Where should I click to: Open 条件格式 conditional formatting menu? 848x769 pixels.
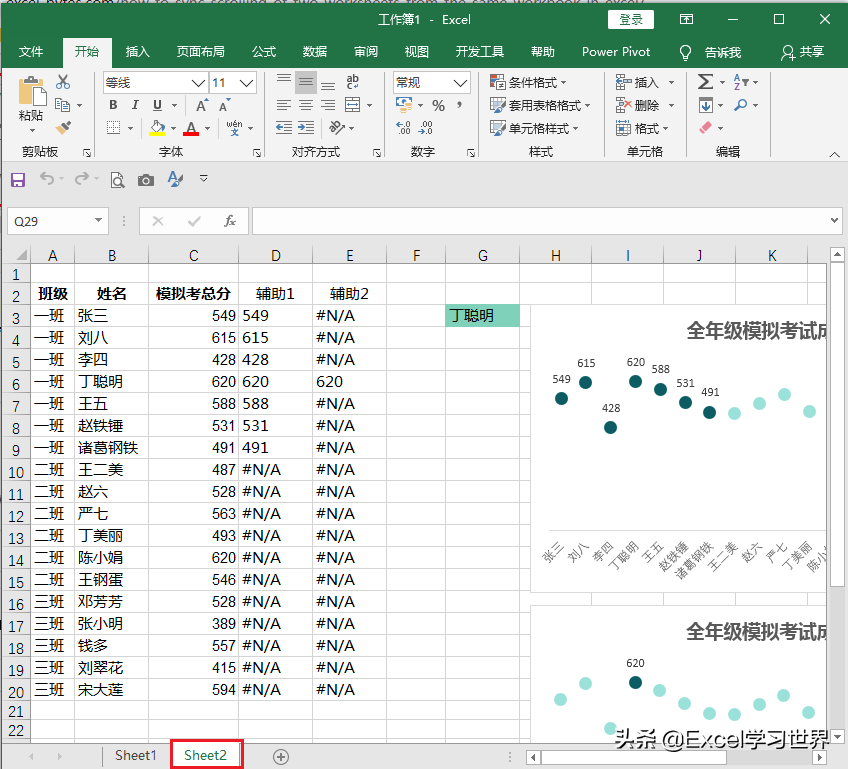click(528, 82)
